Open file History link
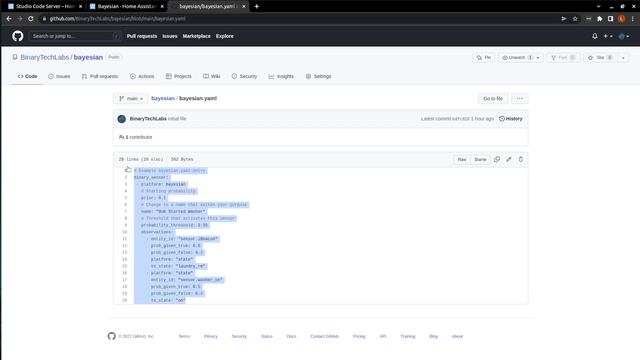Screen dimensions: 640x360 click(511, 119)
